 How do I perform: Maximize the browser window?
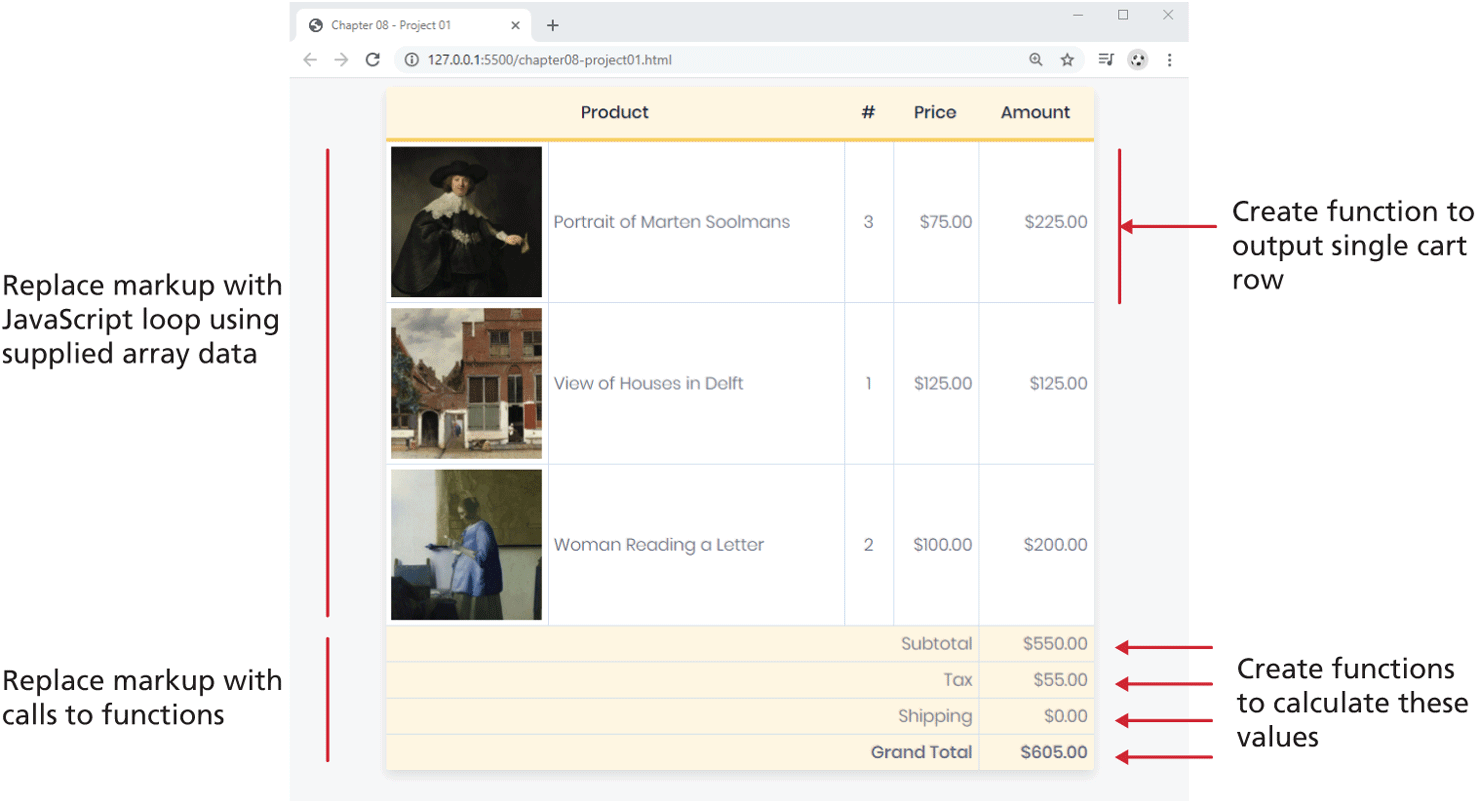point(1123,15)
